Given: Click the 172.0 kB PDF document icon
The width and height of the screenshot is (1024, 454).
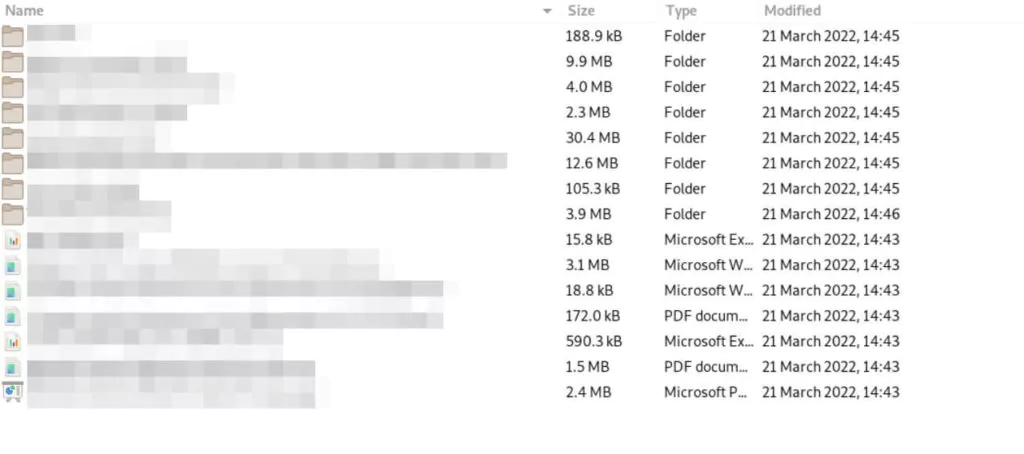Looking at the screenshot, I should (12, 316).
